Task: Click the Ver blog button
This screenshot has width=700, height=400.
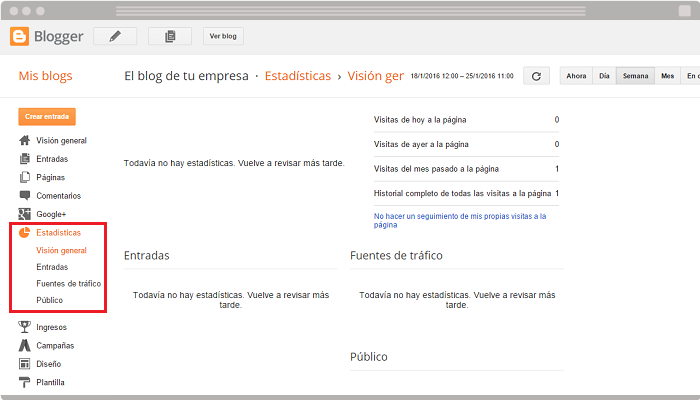Action: (224, 37)
